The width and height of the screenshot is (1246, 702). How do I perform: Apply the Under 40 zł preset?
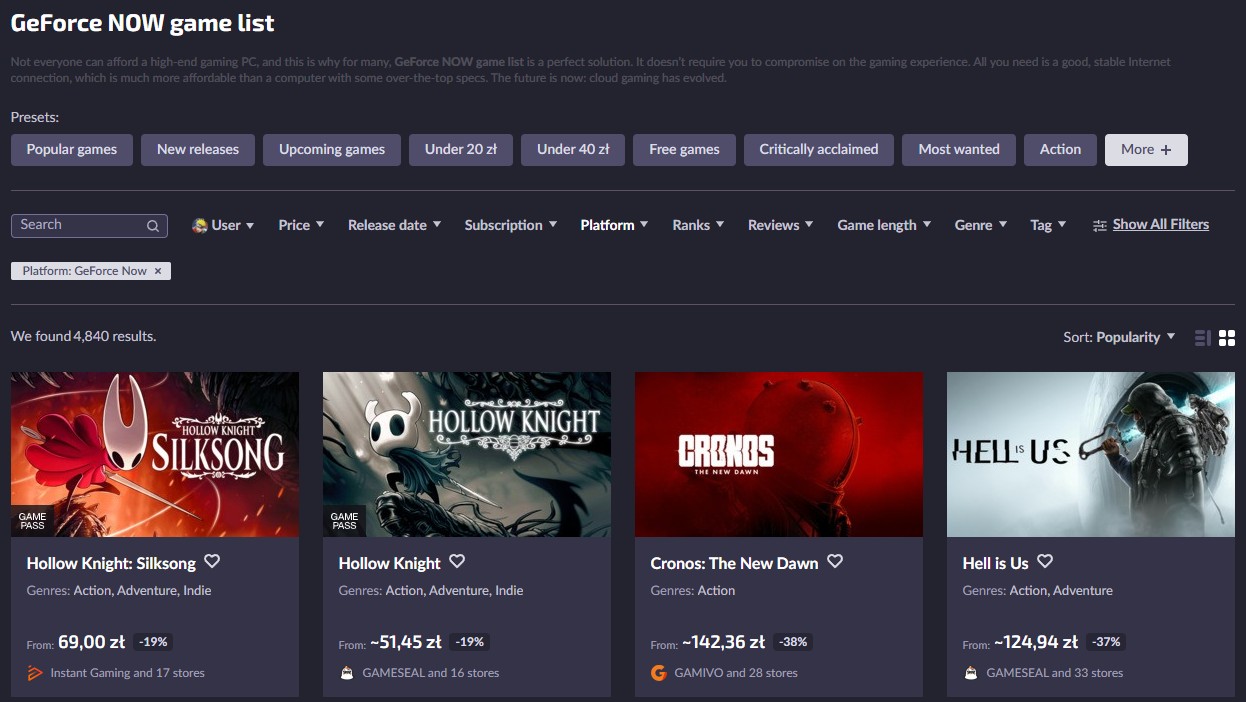coord(573,150)
